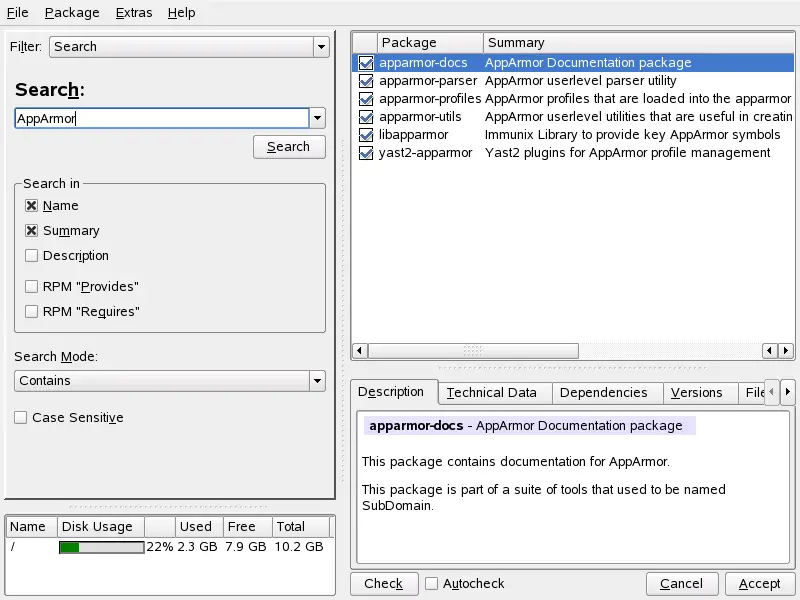
Task: Open the Package menu
Action: [x=72, y=13]
